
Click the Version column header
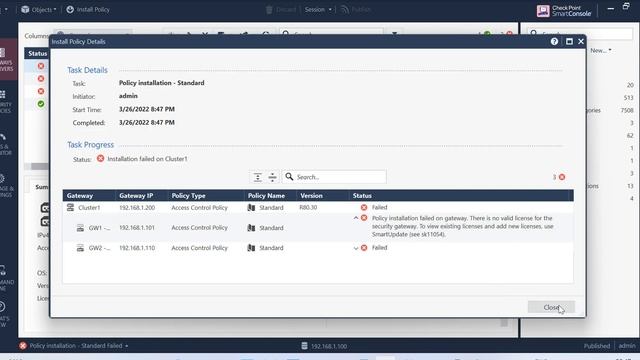[322, 196]
